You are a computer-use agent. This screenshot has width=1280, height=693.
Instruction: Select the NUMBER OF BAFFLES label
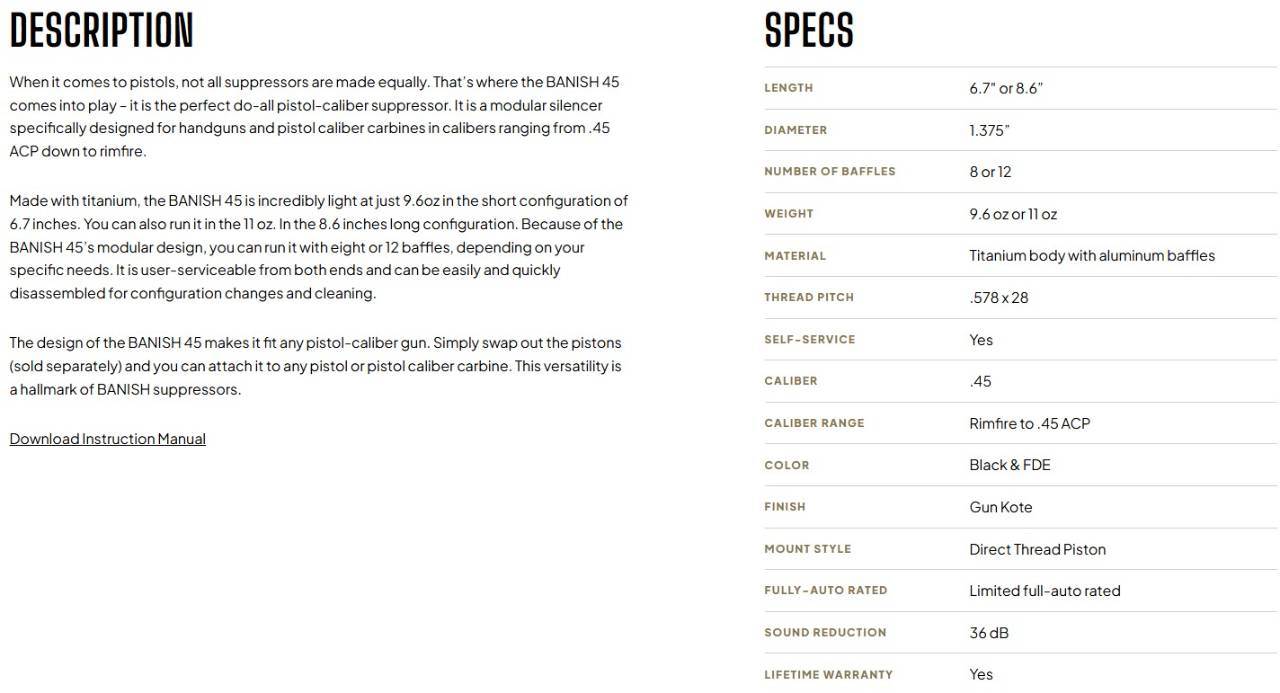coord(830,172)
